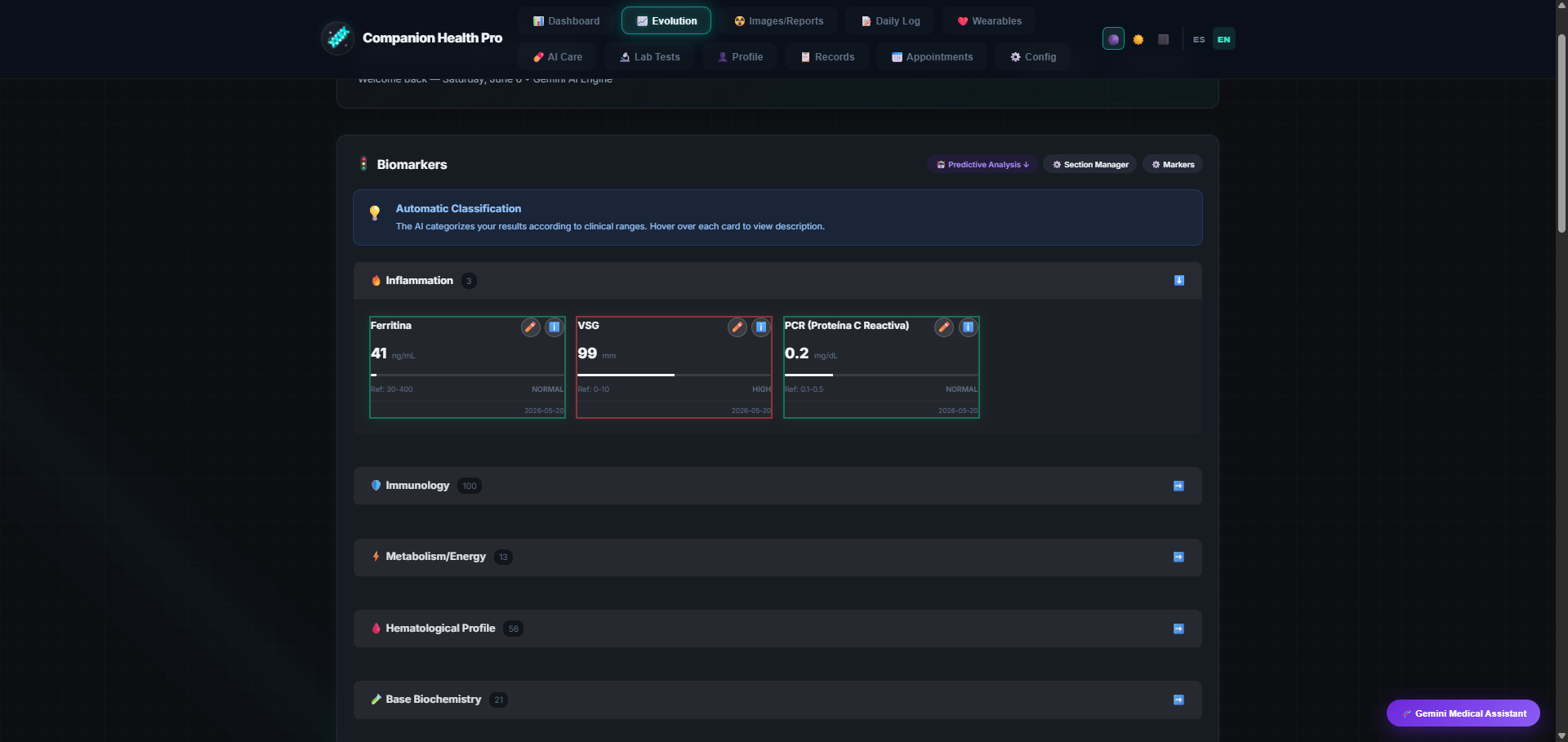The image size is (1568, 742).
Task: Click the PCR level progress bar
Action: [881, 375]
